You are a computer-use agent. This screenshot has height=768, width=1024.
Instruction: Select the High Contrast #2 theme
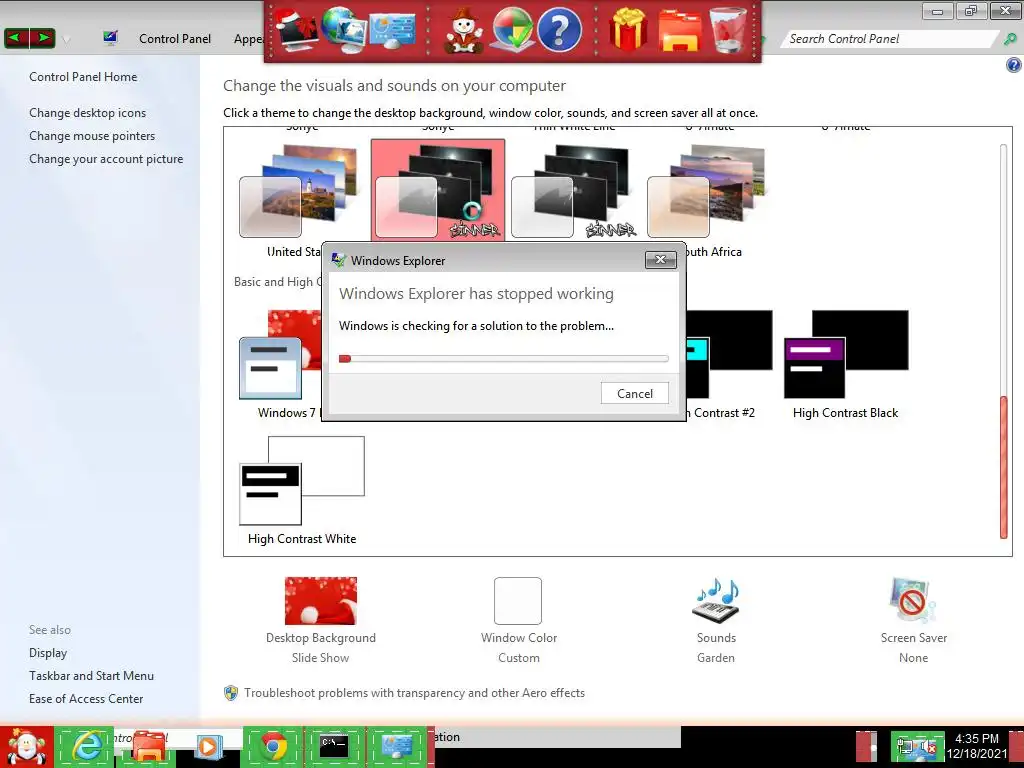pyautogui.click(x=730, y=364)
